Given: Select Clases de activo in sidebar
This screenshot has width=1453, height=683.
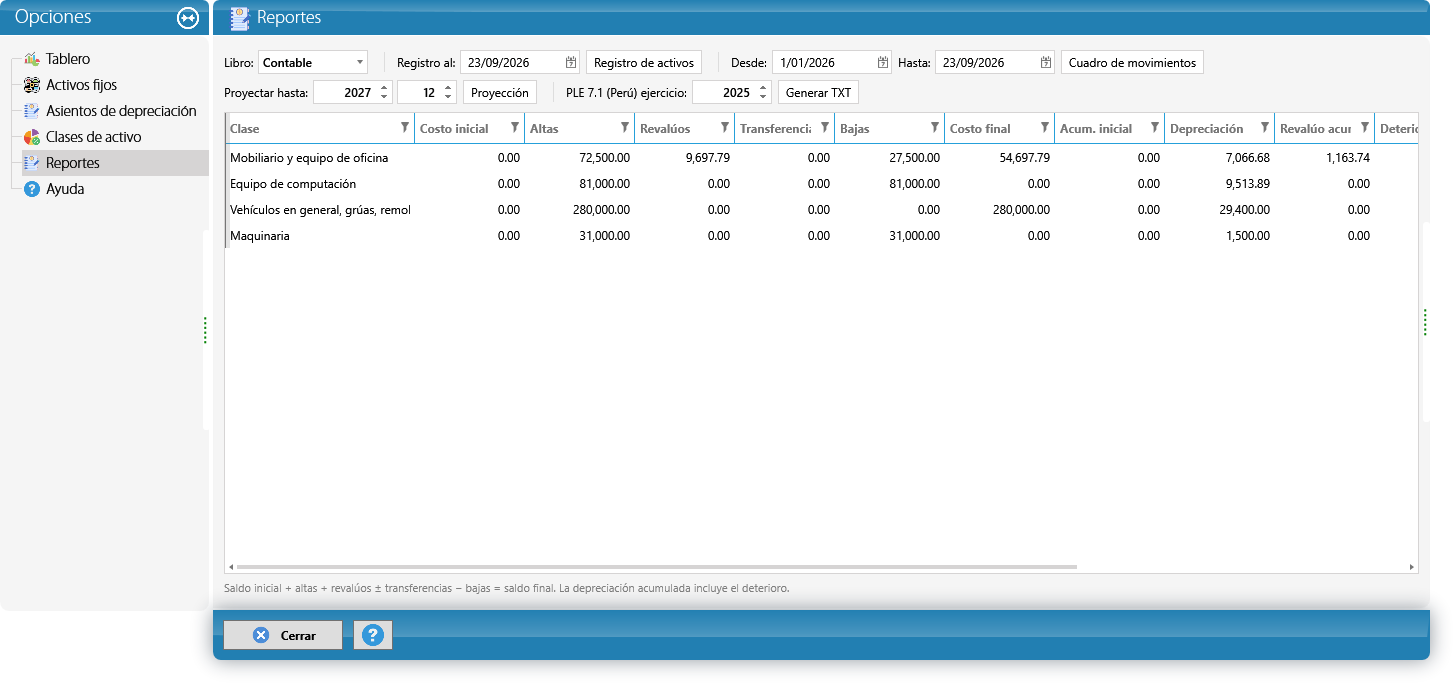Looking at the screenshot, I should point(94,137).
